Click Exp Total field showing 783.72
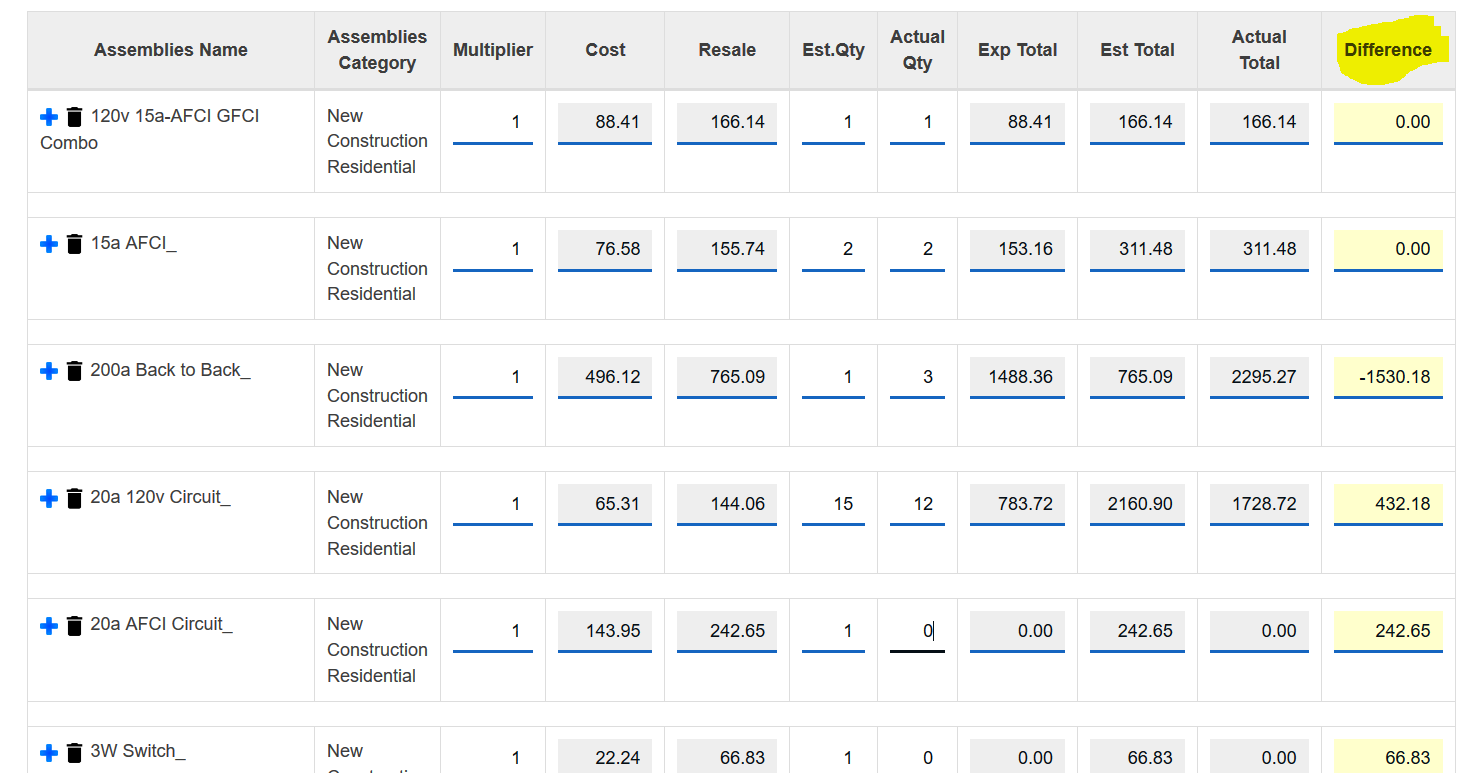This screenshot has width=1480, height=773. [1017, 504]
